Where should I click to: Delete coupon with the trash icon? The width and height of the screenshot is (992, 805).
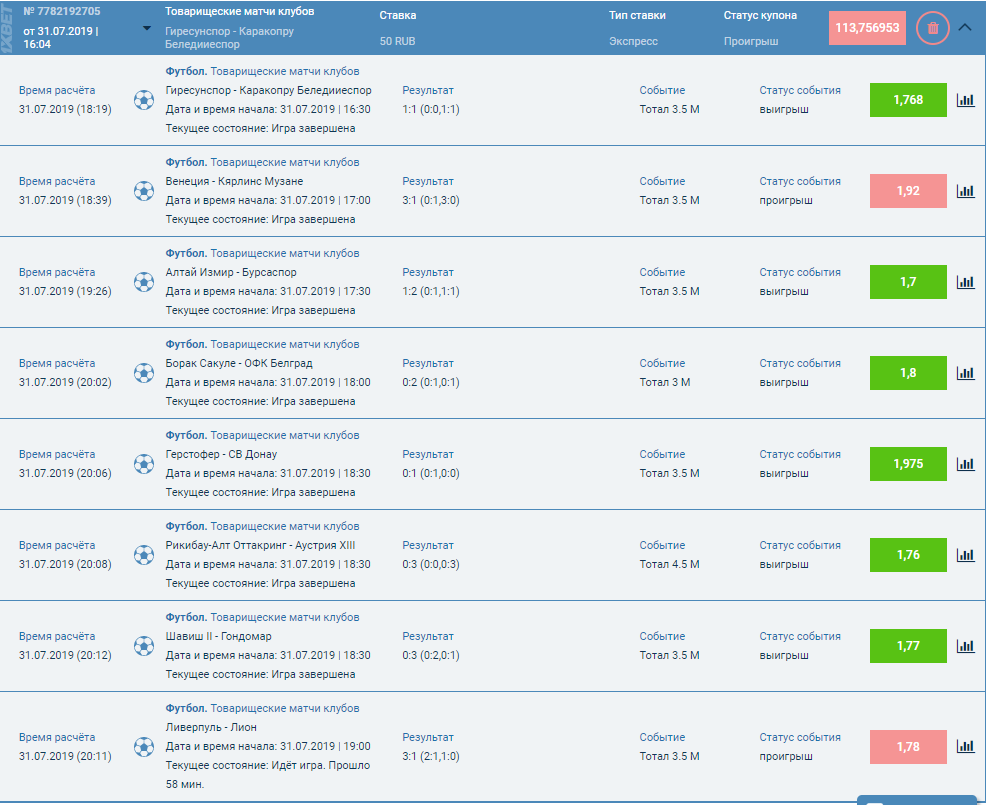click(933, 28)
